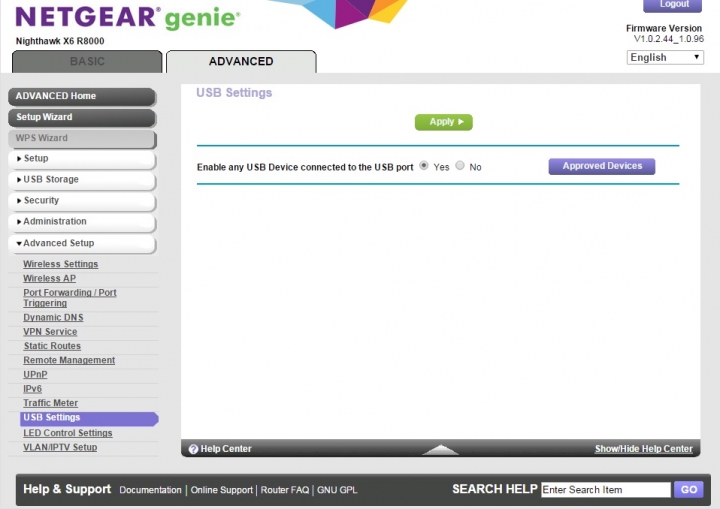The width and height of the screenshot is (720, 509).
Task: Click Nighthawk X6 R8000 model text
Action: click(x=60, y=41)
